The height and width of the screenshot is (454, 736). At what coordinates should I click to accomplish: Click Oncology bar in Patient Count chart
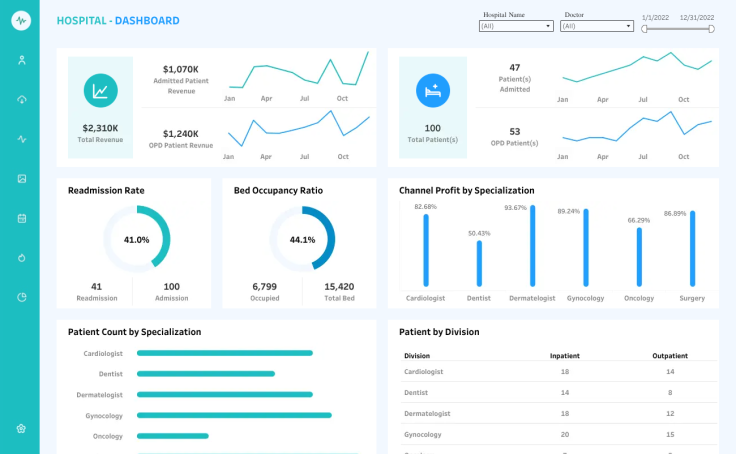173,436
